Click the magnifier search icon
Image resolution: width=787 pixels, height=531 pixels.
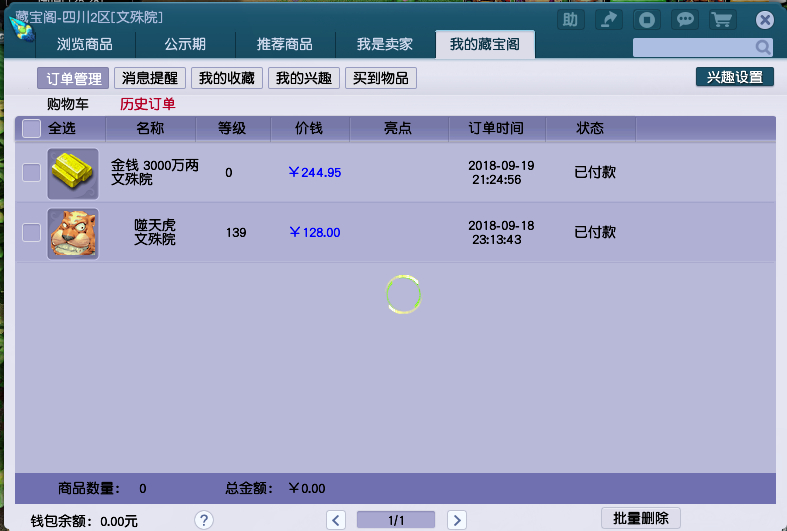click(763, 47)
